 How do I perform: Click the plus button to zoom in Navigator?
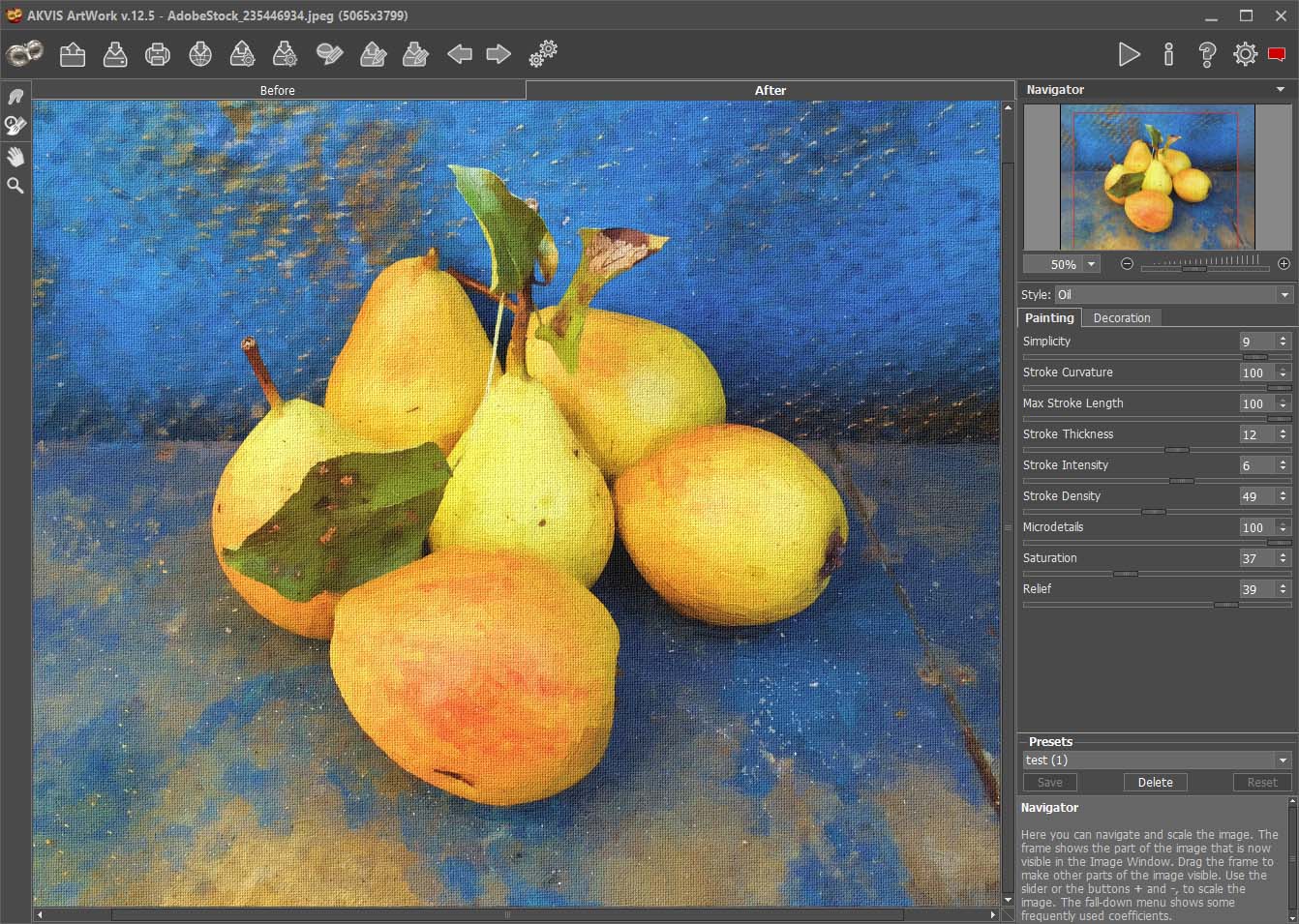pyautogui.click(x=1284, y=264)
